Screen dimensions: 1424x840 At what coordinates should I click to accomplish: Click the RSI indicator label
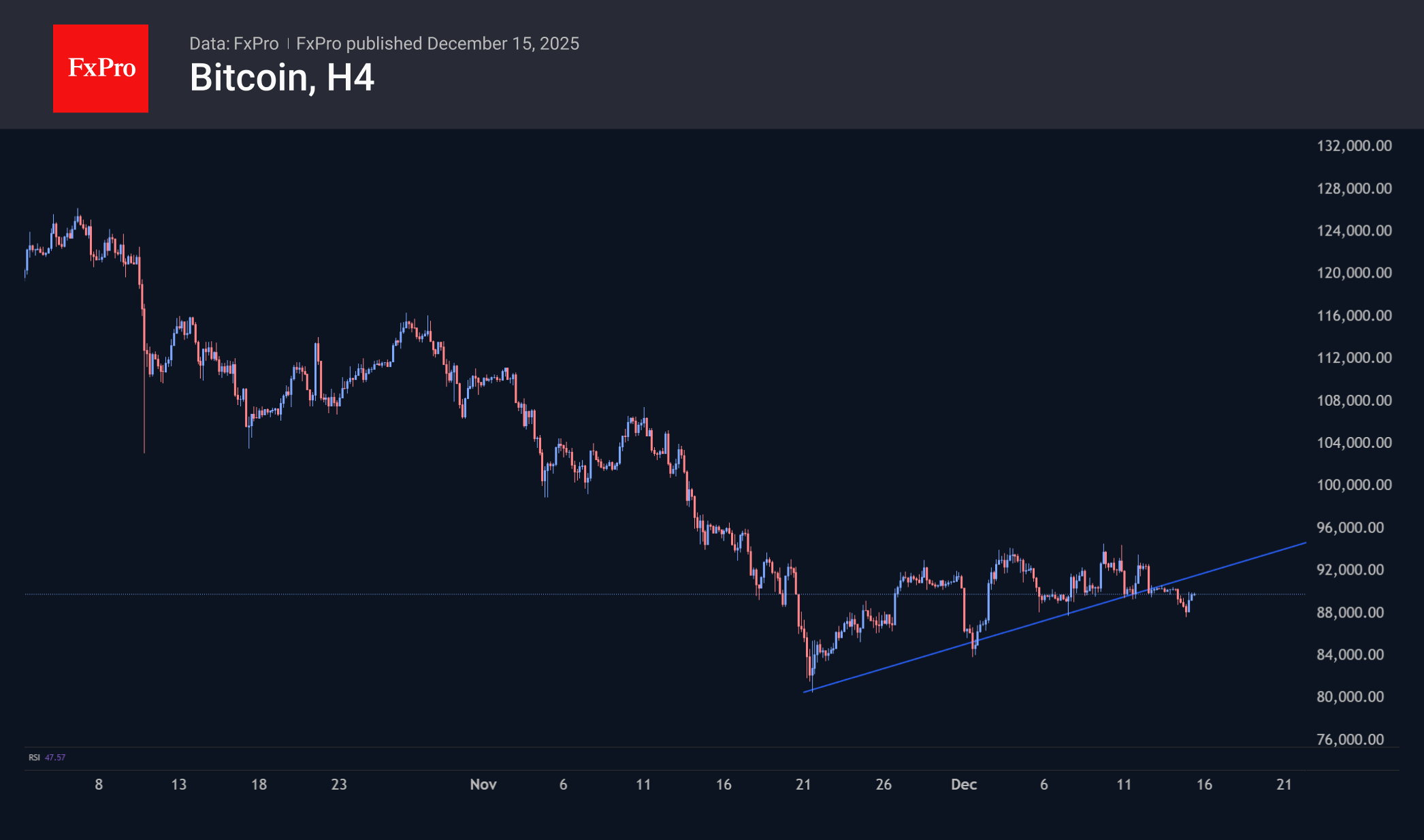[34, 757]
